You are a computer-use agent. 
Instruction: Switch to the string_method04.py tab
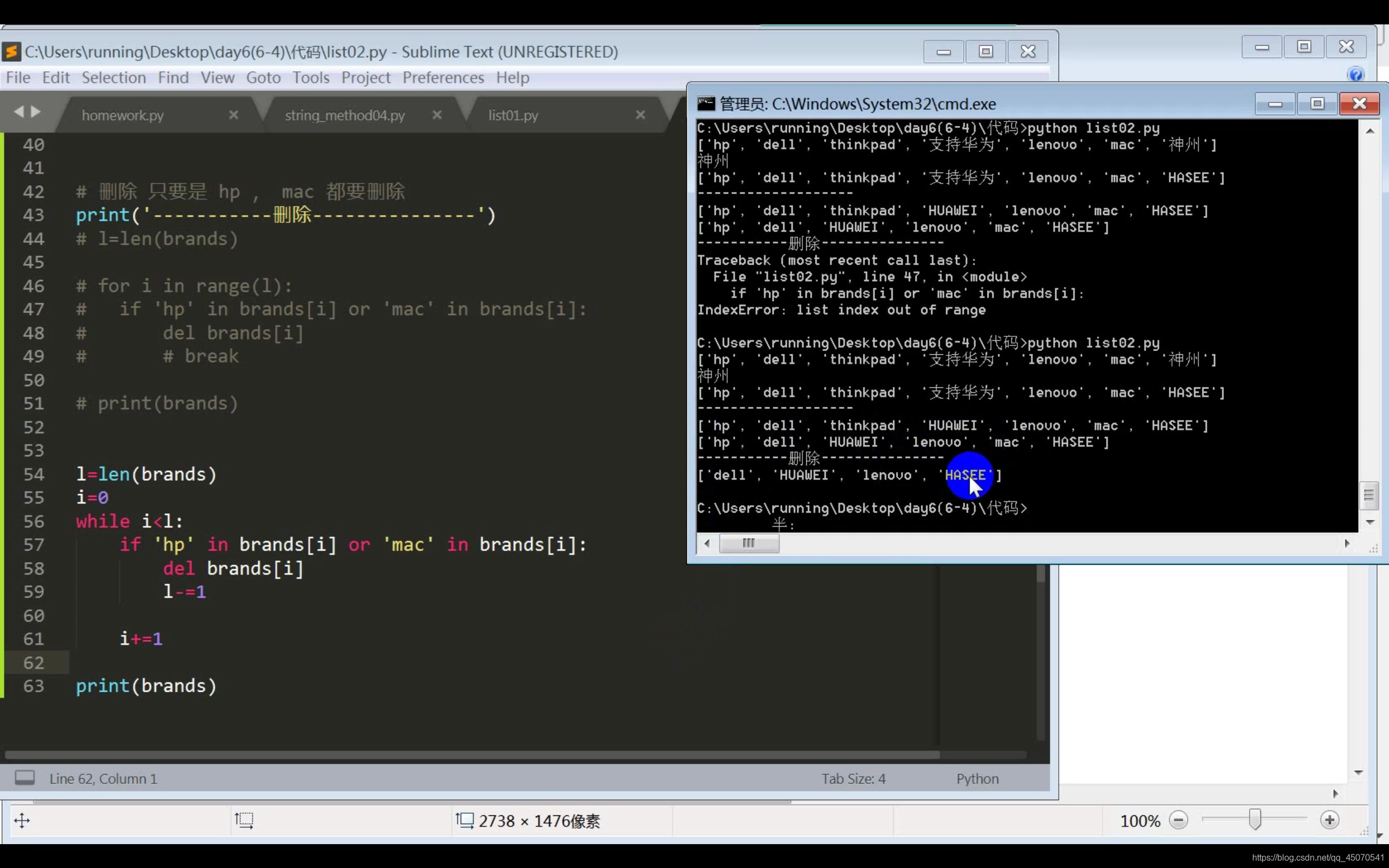click(x=345, y=116)
